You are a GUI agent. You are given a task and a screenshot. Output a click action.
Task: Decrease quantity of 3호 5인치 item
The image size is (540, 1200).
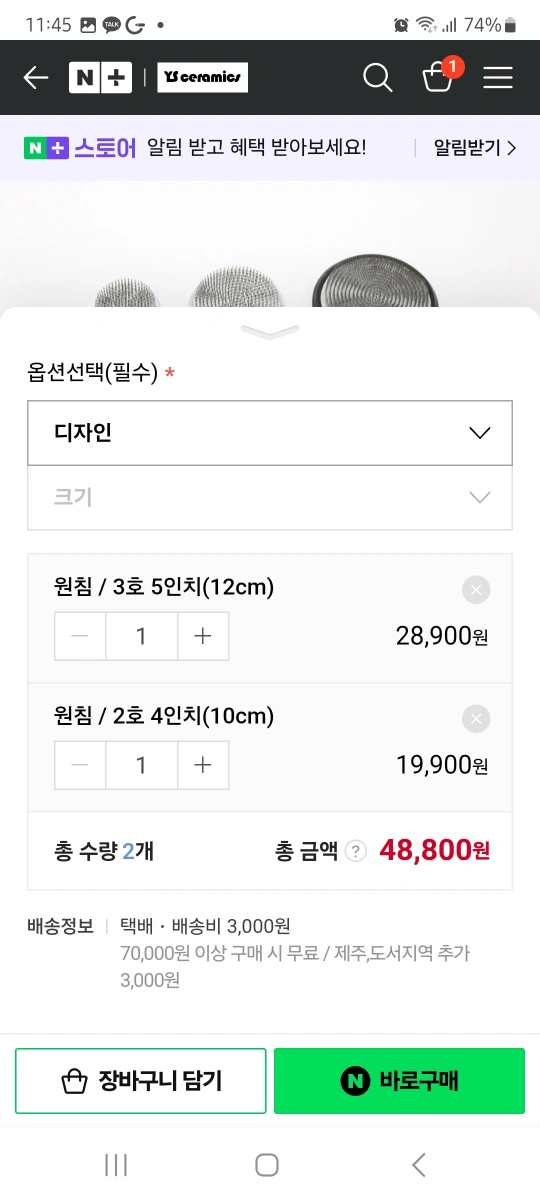click(x=80, y=636)
